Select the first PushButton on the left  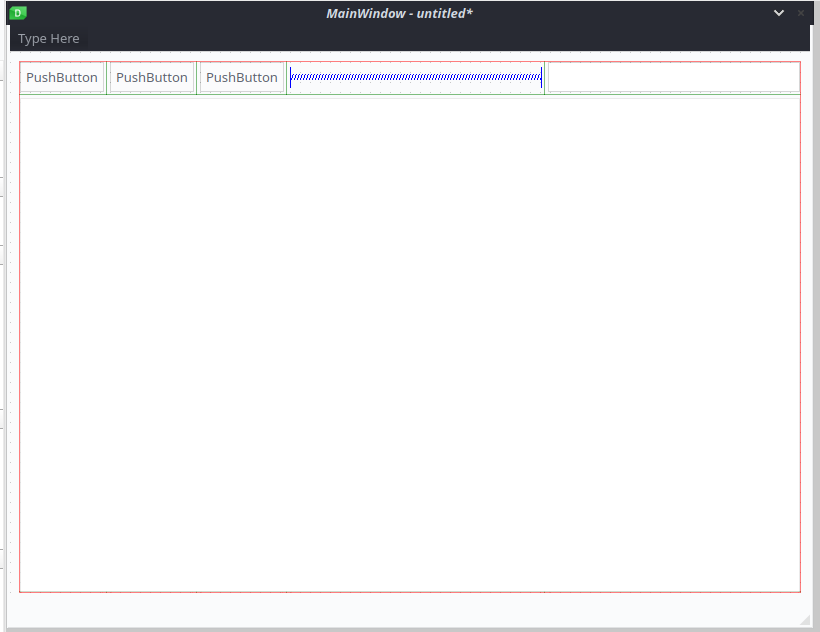(x=62, y=77)
